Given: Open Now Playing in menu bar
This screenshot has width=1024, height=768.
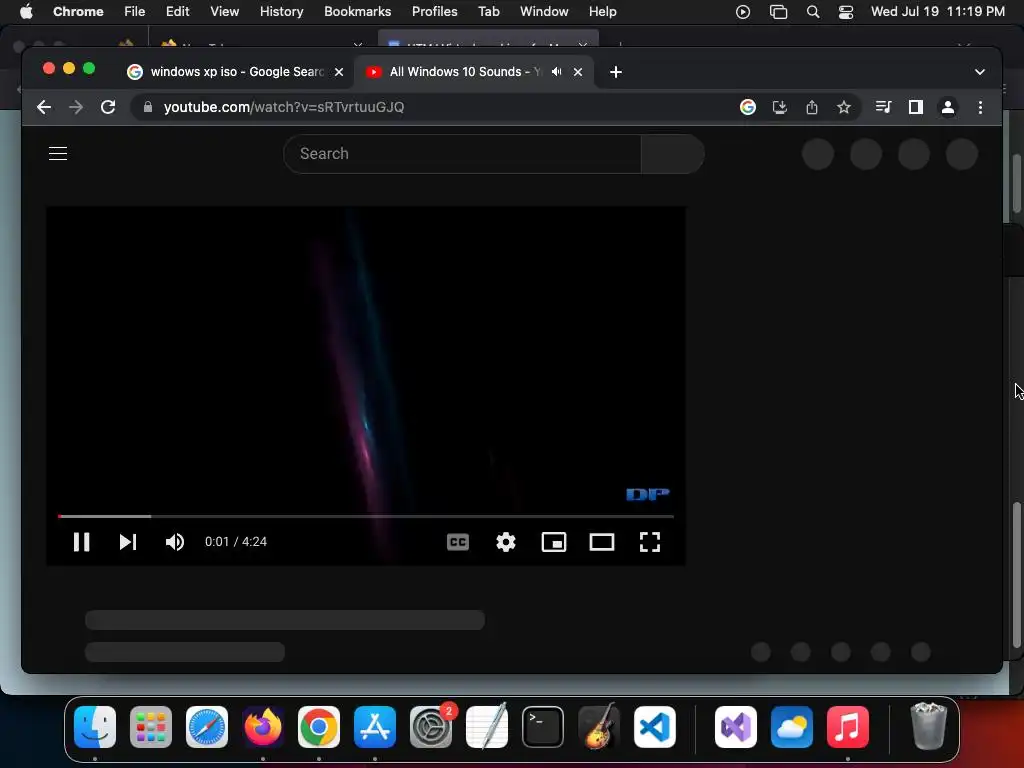Looking at the screenshot, I should (743, 12).
